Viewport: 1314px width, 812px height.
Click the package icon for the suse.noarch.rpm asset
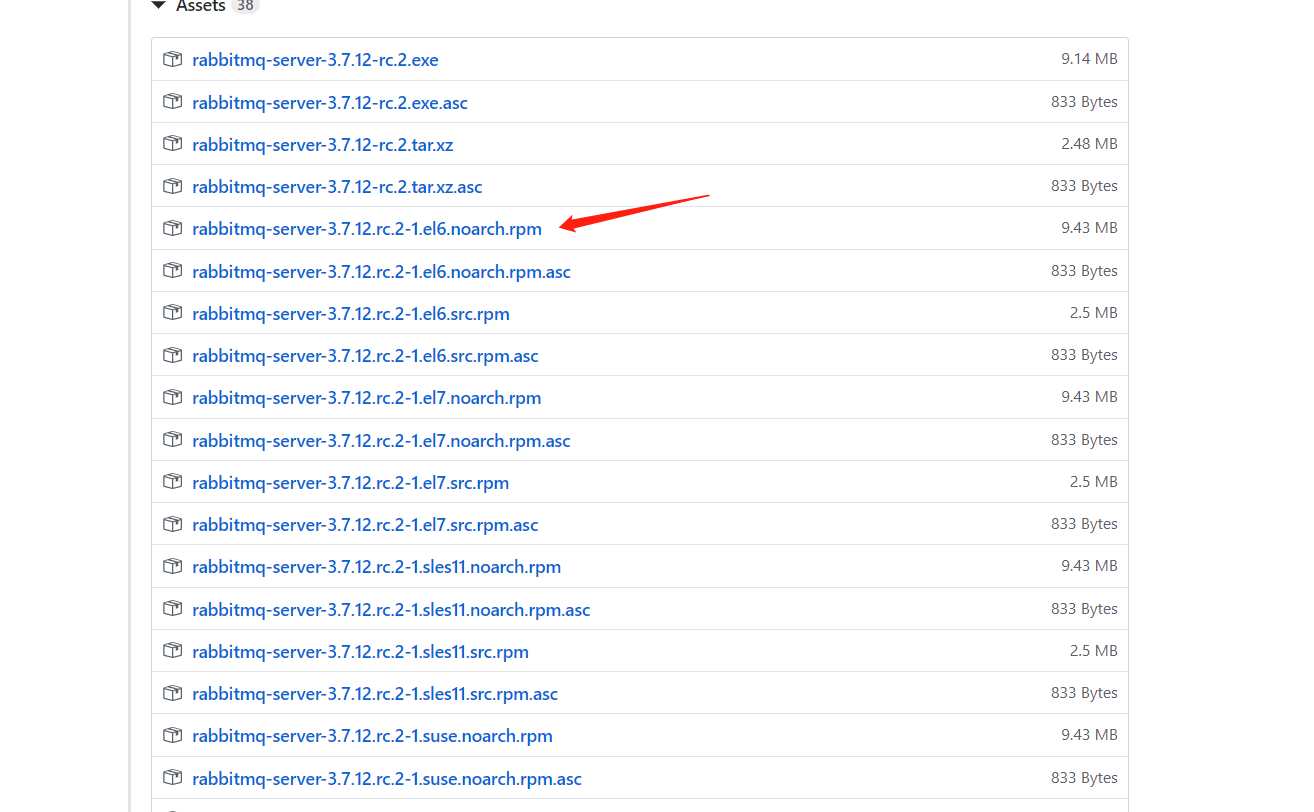(173, 735)
